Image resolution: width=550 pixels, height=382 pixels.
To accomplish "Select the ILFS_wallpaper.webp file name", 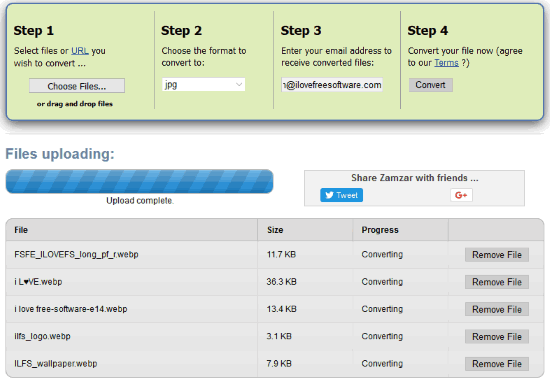I will 55,364.
